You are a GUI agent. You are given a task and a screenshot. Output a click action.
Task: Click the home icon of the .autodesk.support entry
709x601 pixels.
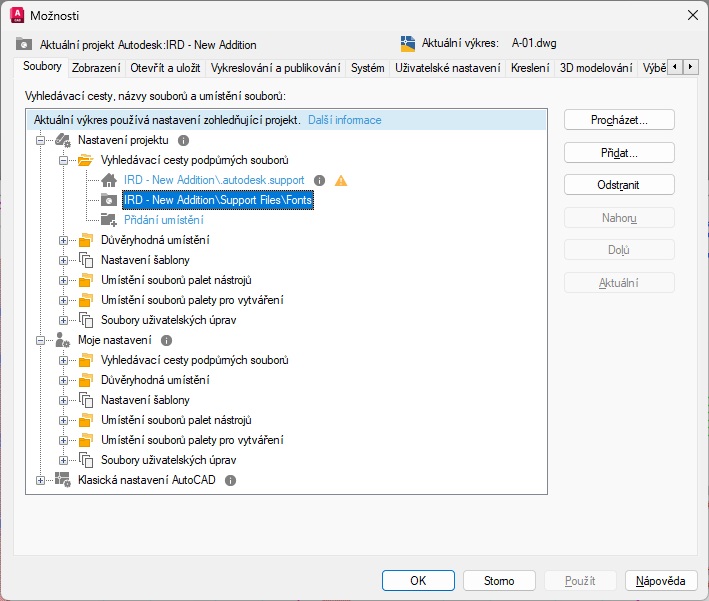(x=109, y=181)
